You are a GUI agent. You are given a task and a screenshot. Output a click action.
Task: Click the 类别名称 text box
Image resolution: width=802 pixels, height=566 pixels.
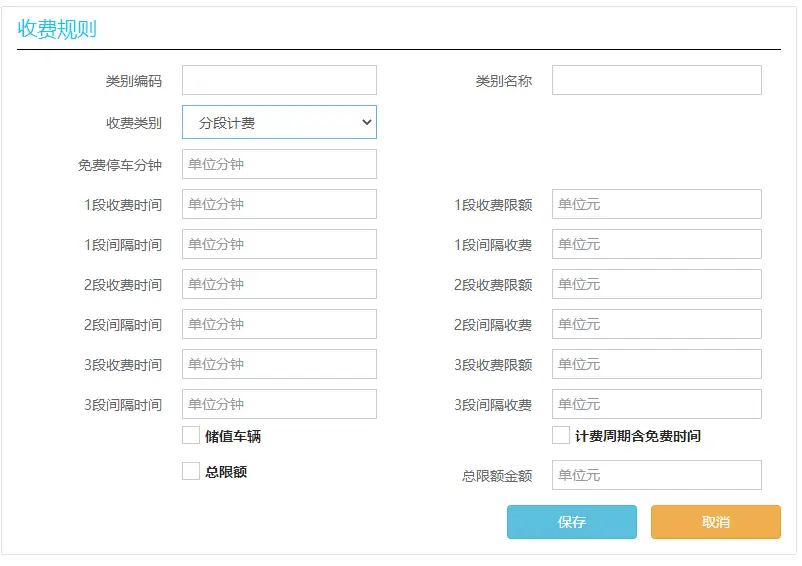[x=656, y=80]
